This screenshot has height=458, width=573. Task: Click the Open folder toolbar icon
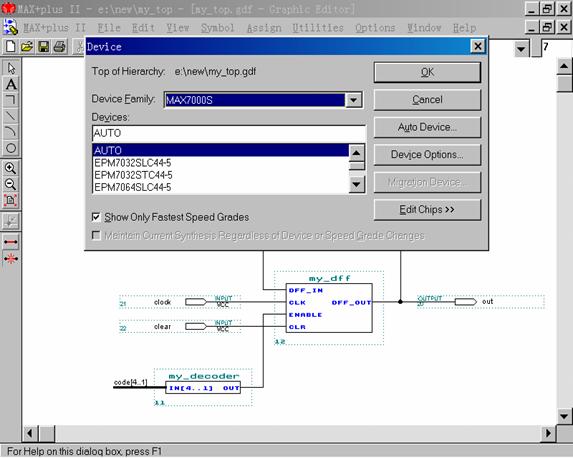coord(27,47)
